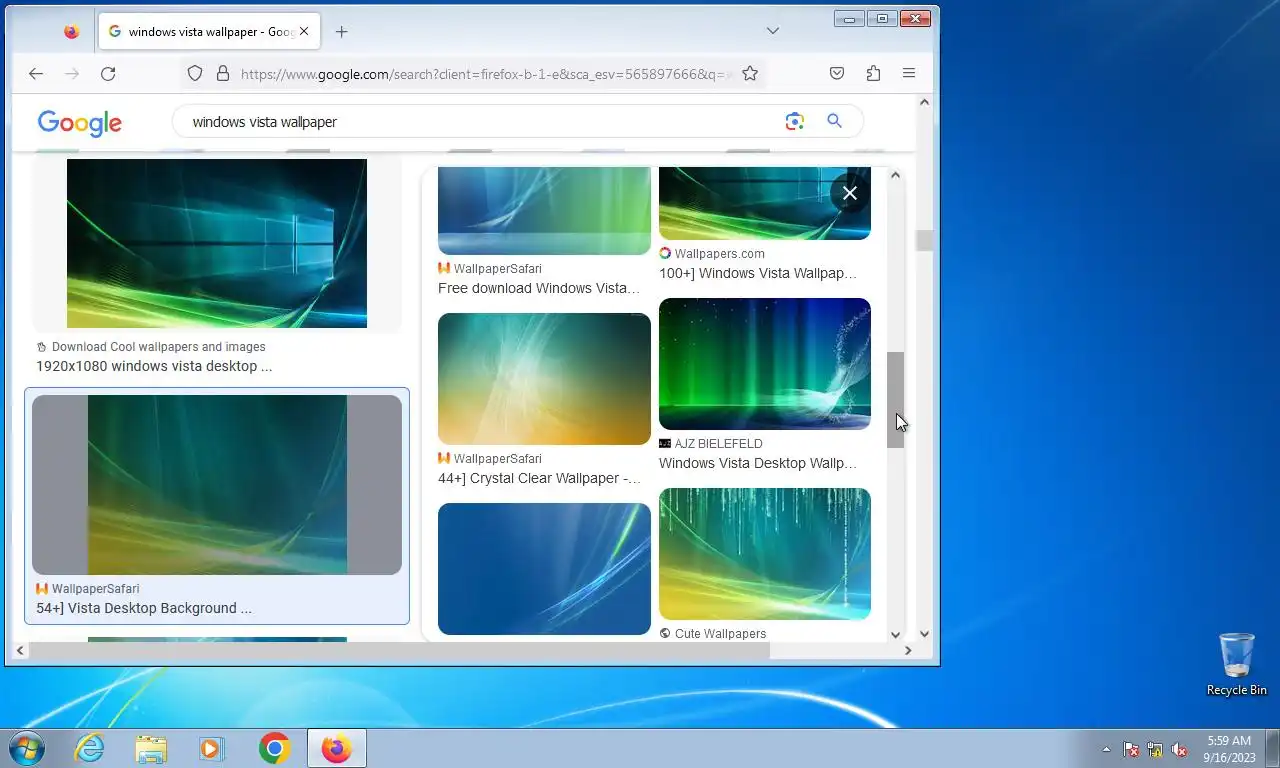Open the Extensions puzzle icon
The image size is (1280, 768).
873,73
